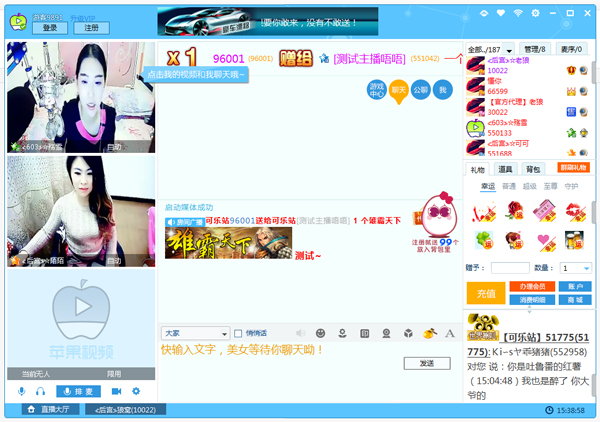600x422 pixels.
Task: Switch to the 礼物 gifts tab
Action: tap(478, 169)
